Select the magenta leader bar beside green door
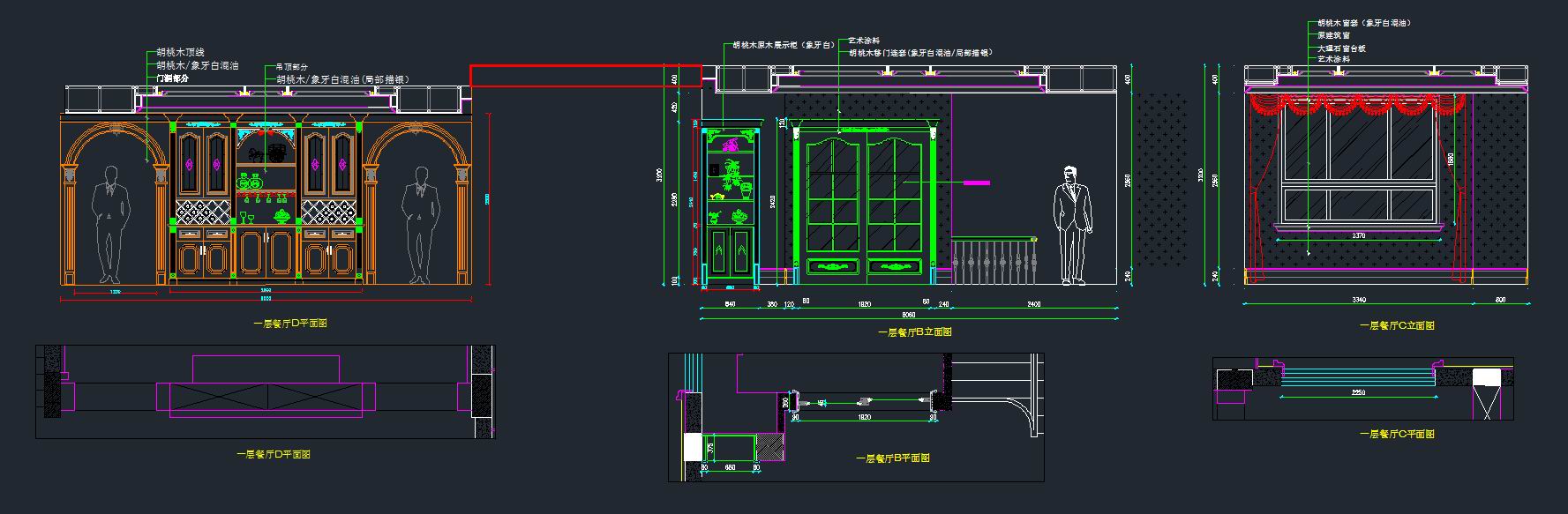 975,183
